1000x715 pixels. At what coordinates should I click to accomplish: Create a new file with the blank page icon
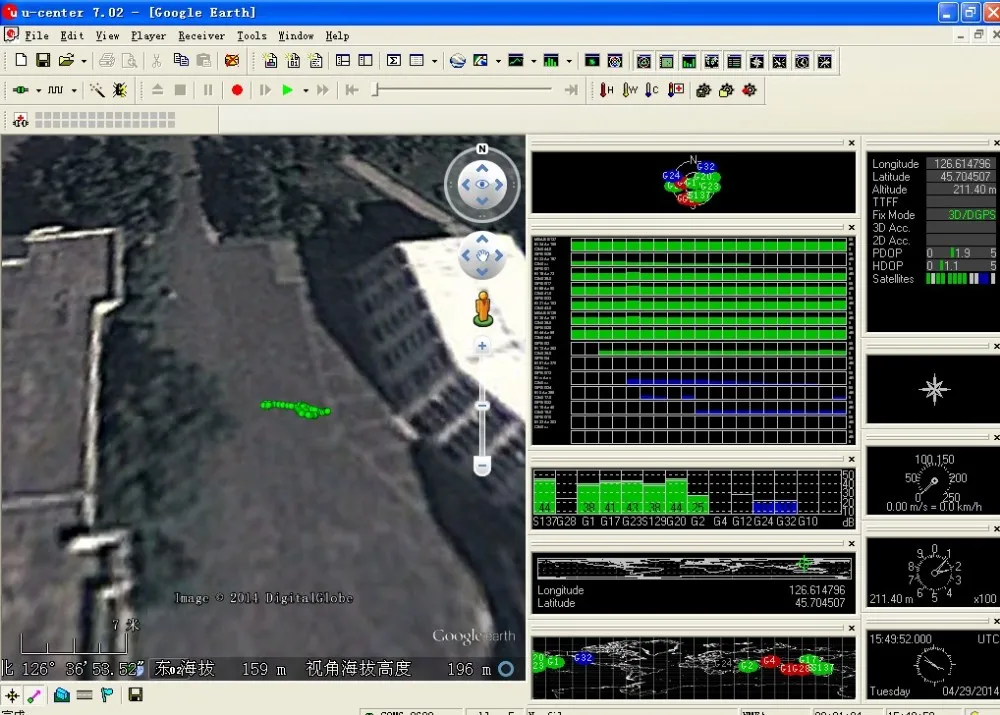[21, 61]
